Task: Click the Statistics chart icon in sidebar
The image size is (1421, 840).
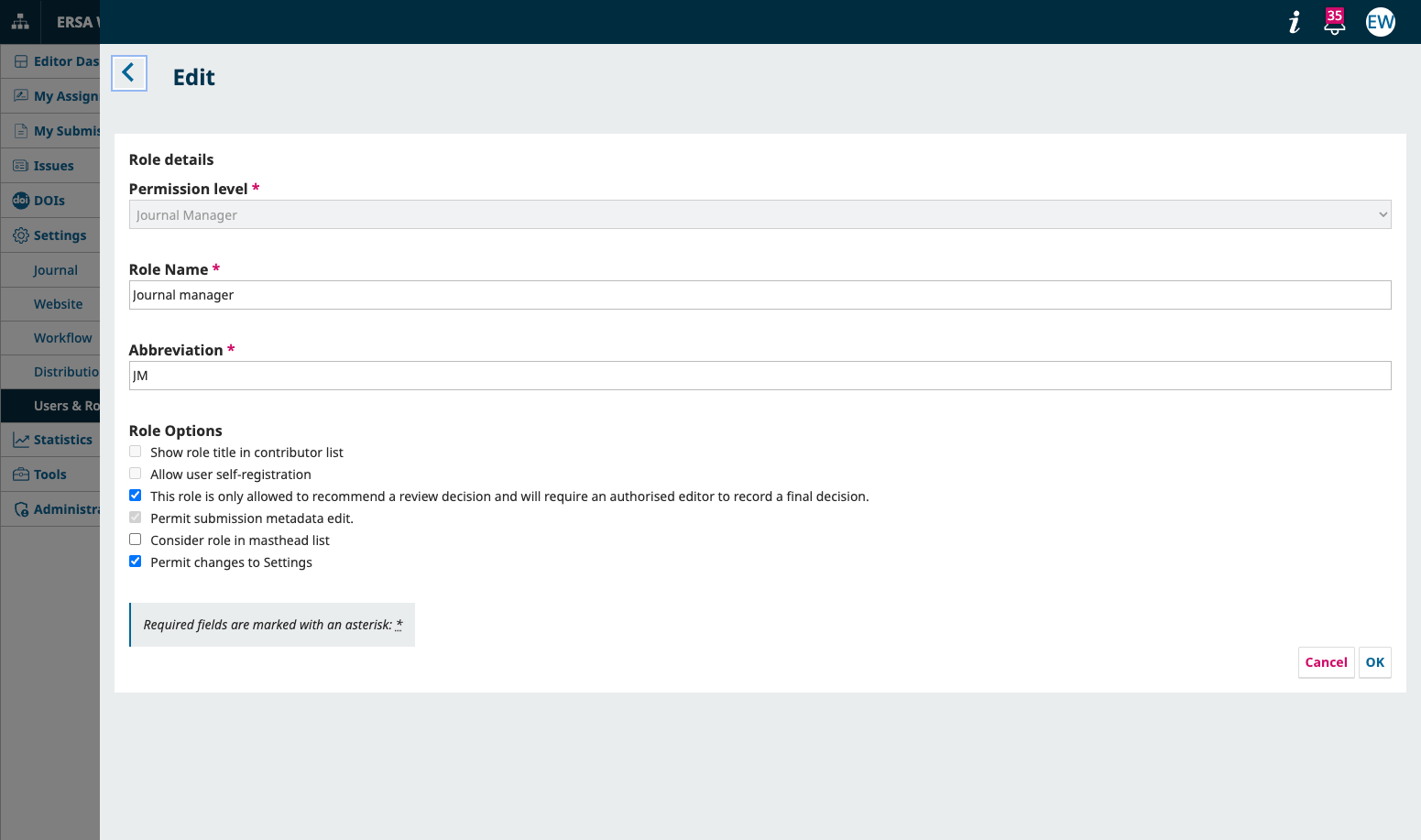Action: [20, 440]
